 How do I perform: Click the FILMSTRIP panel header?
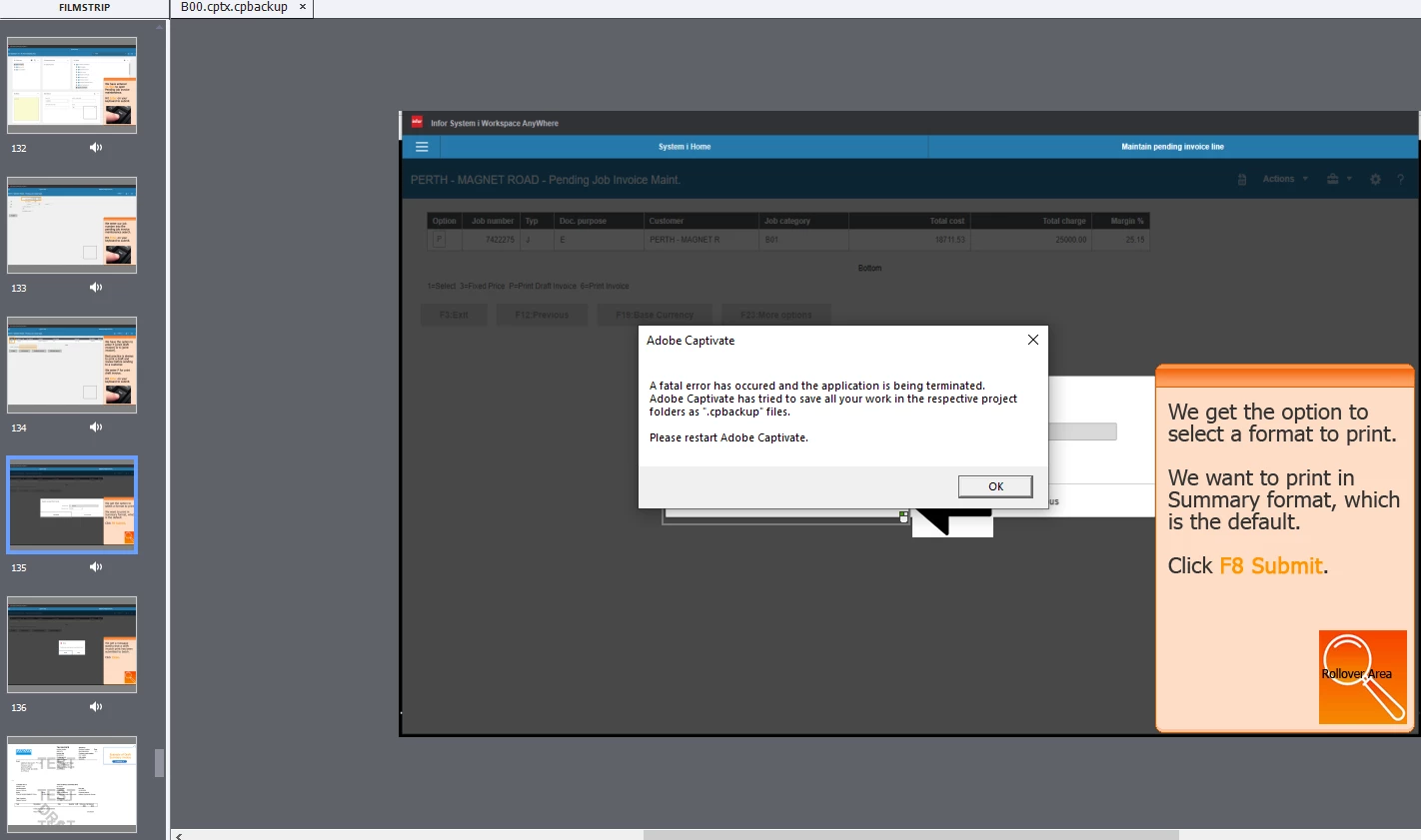(84, 7)
